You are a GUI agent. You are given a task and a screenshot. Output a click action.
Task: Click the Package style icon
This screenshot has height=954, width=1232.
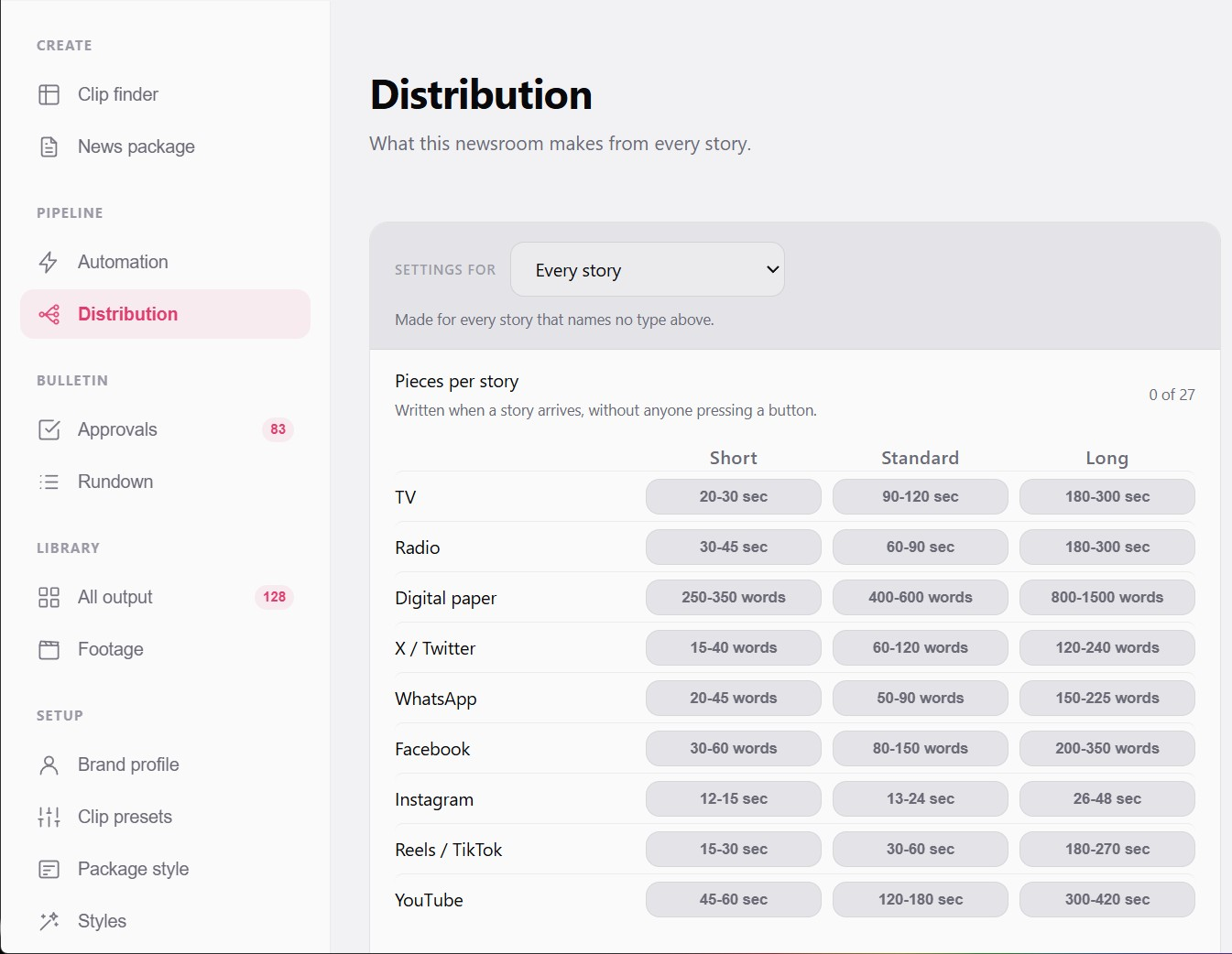coord(49,869)
